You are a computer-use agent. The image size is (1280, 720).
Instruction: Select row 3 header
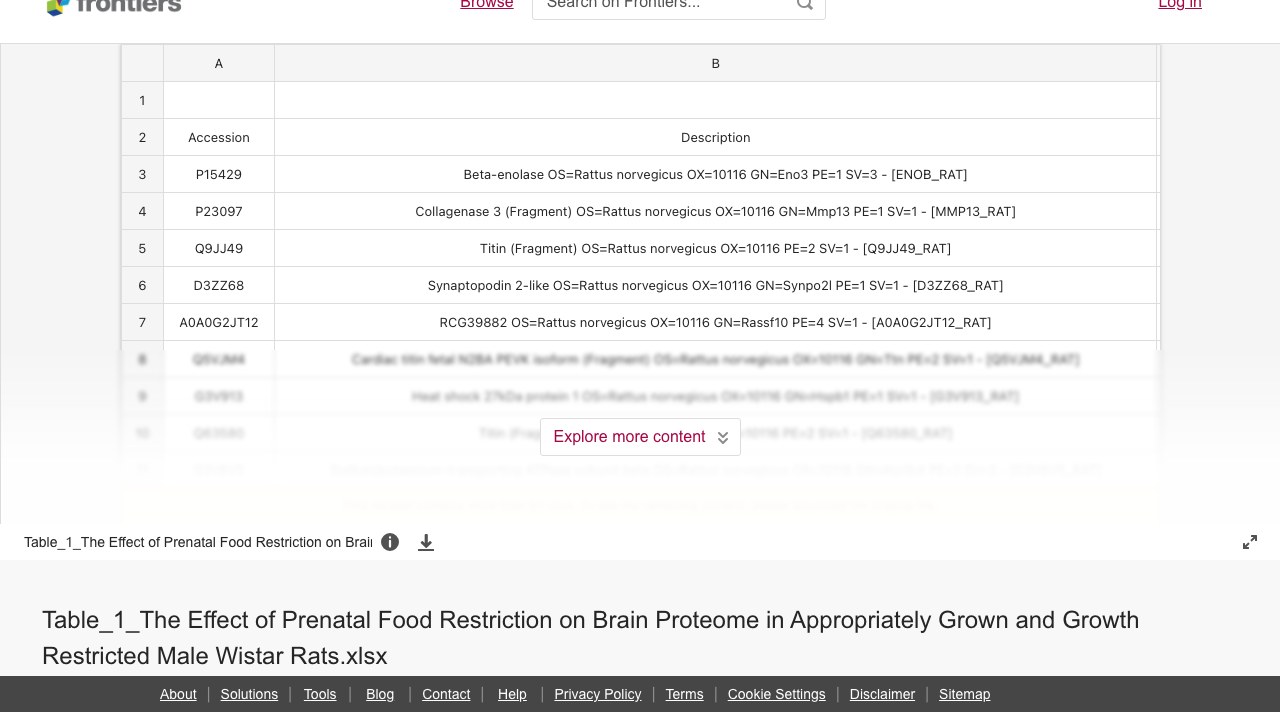pyautogui.click(x=142, y=174)
